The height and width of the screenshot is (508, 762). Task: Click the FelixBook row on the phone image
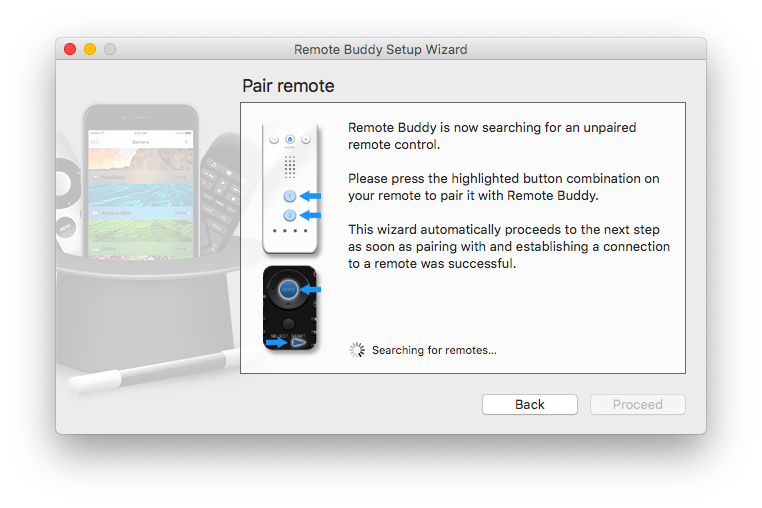point(141,177)
